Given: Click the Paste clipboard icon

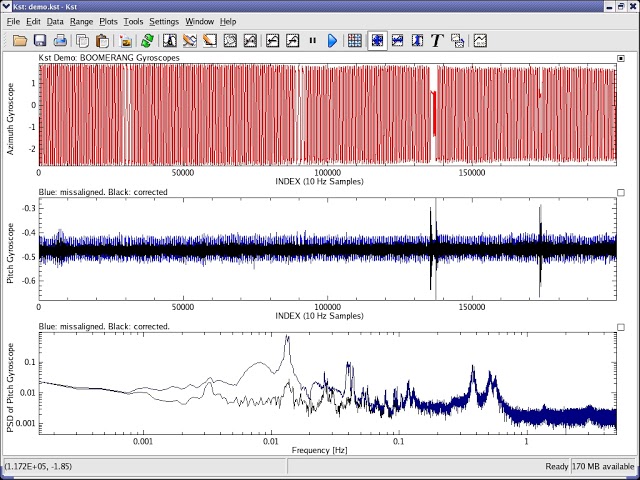Looking at the screenshot, I should click(102, 40).
